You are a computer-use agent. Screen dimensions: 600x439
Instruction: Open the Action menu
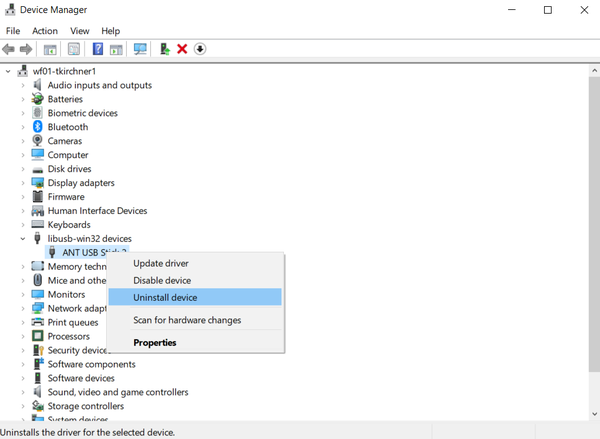pos(45,31)
